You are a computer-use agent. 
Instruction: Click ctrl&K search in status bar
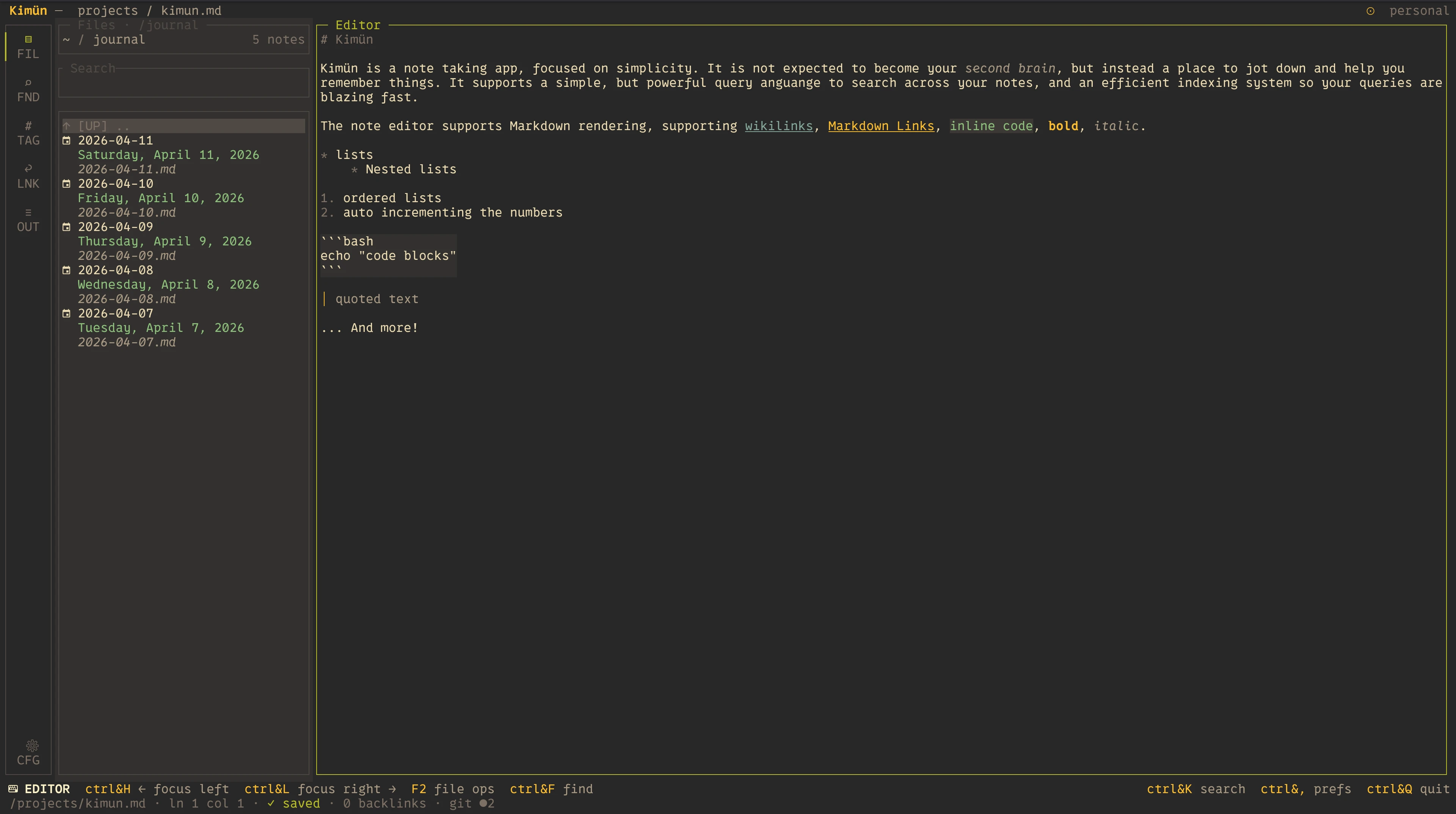[1196, 789]
